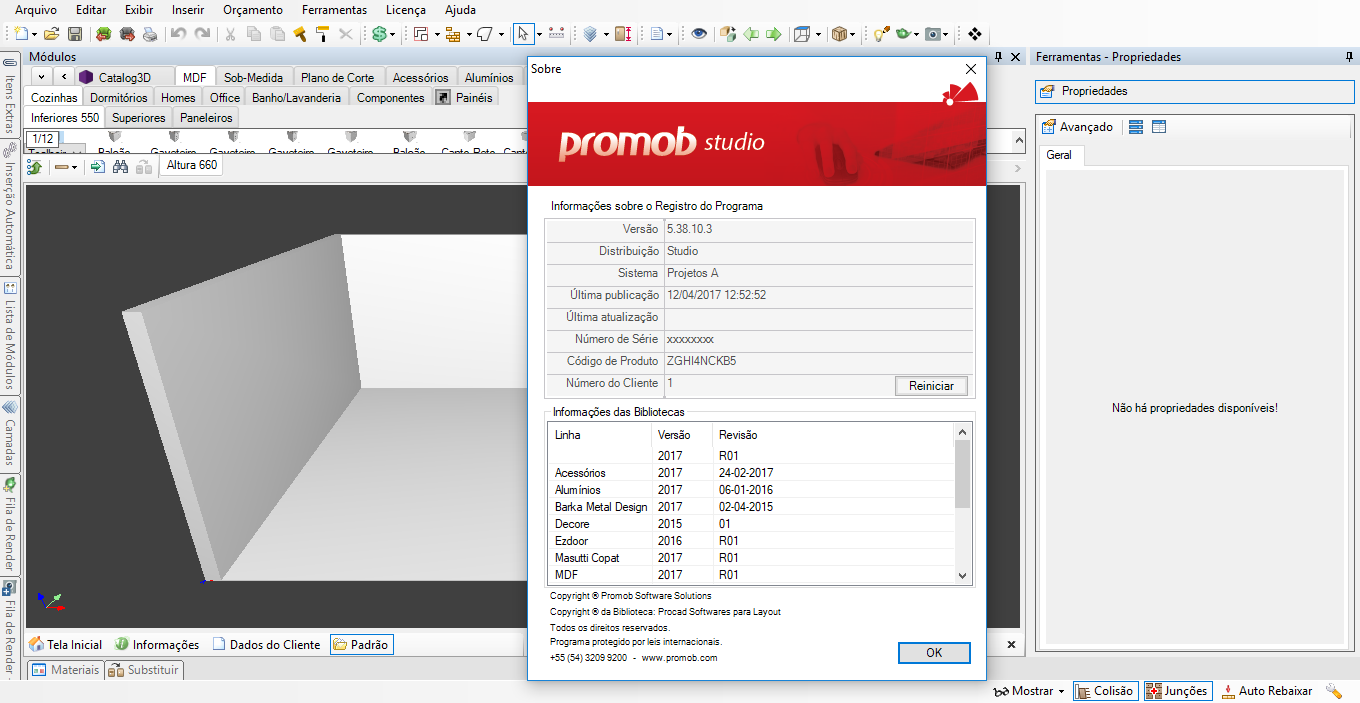Click the green up-arrow icon in Módulos toolbar

pos(35,167)
